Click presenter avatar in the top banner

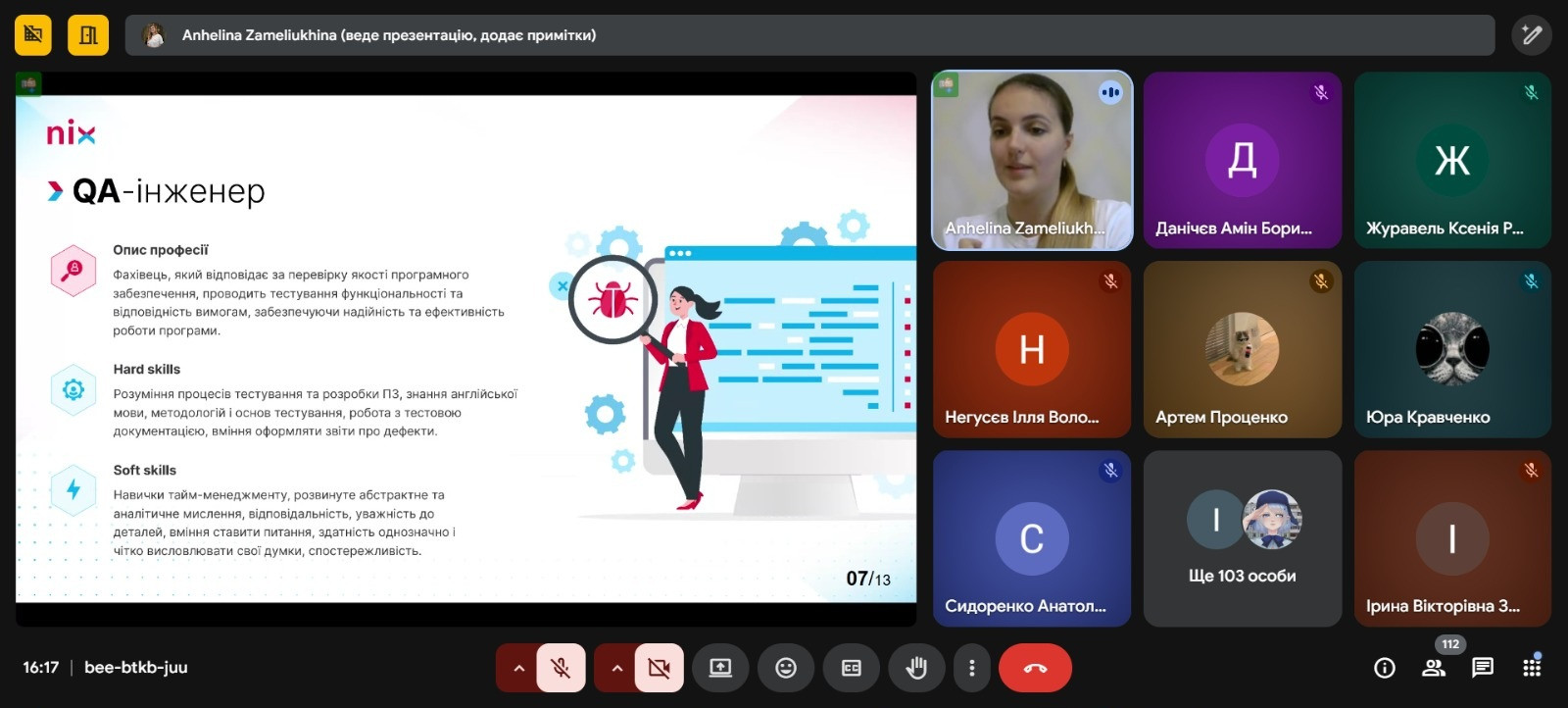coord(154,35)
